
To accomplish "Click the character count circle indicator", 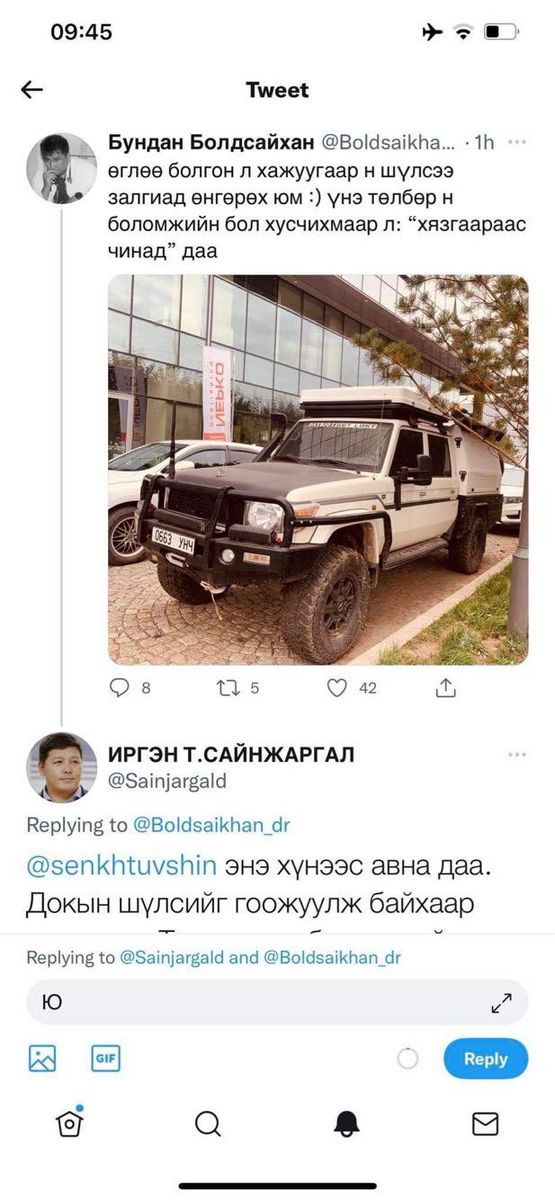I will click(x=408, y=1059).
